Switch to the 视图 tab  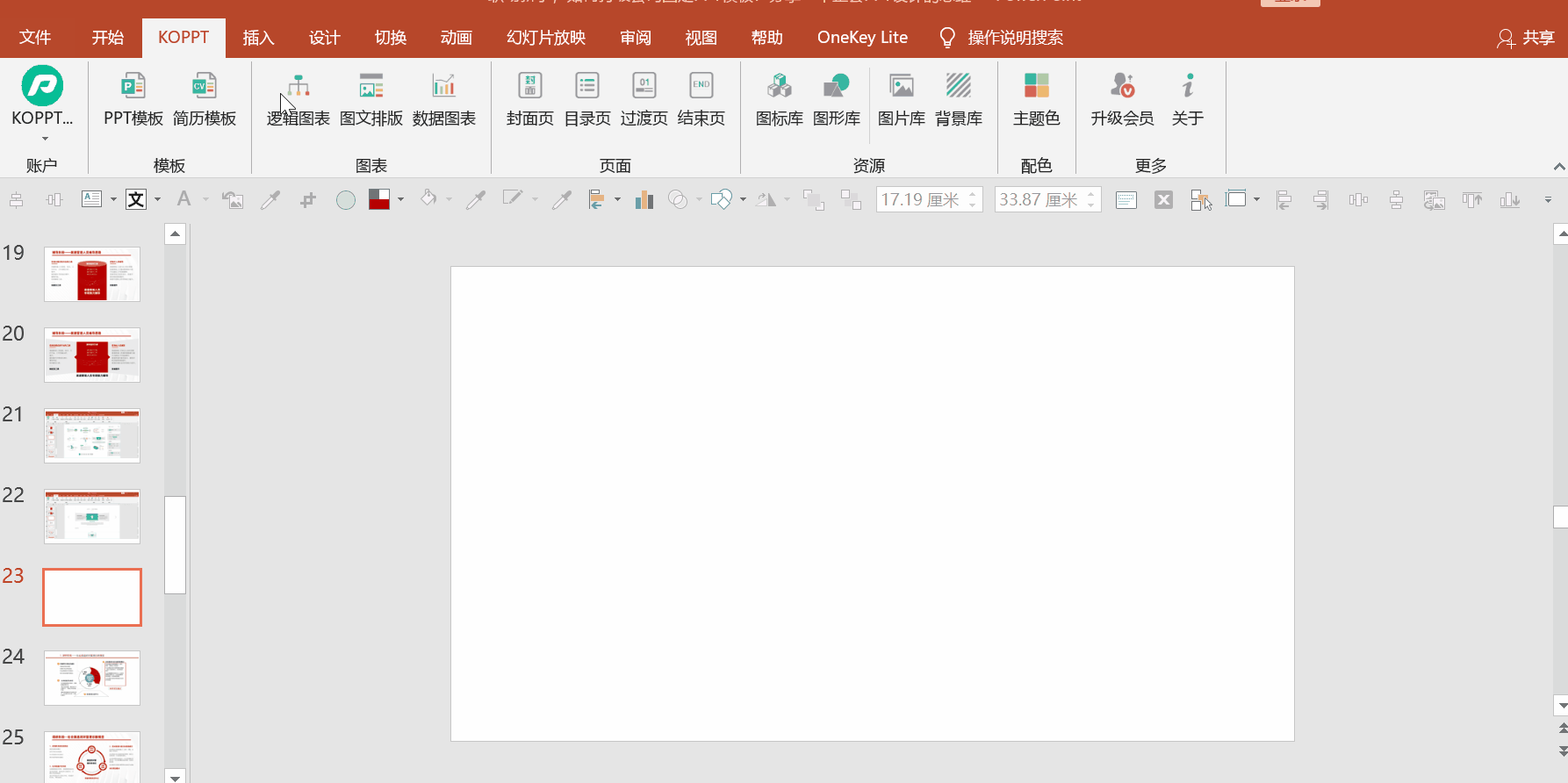coord(701,38)
